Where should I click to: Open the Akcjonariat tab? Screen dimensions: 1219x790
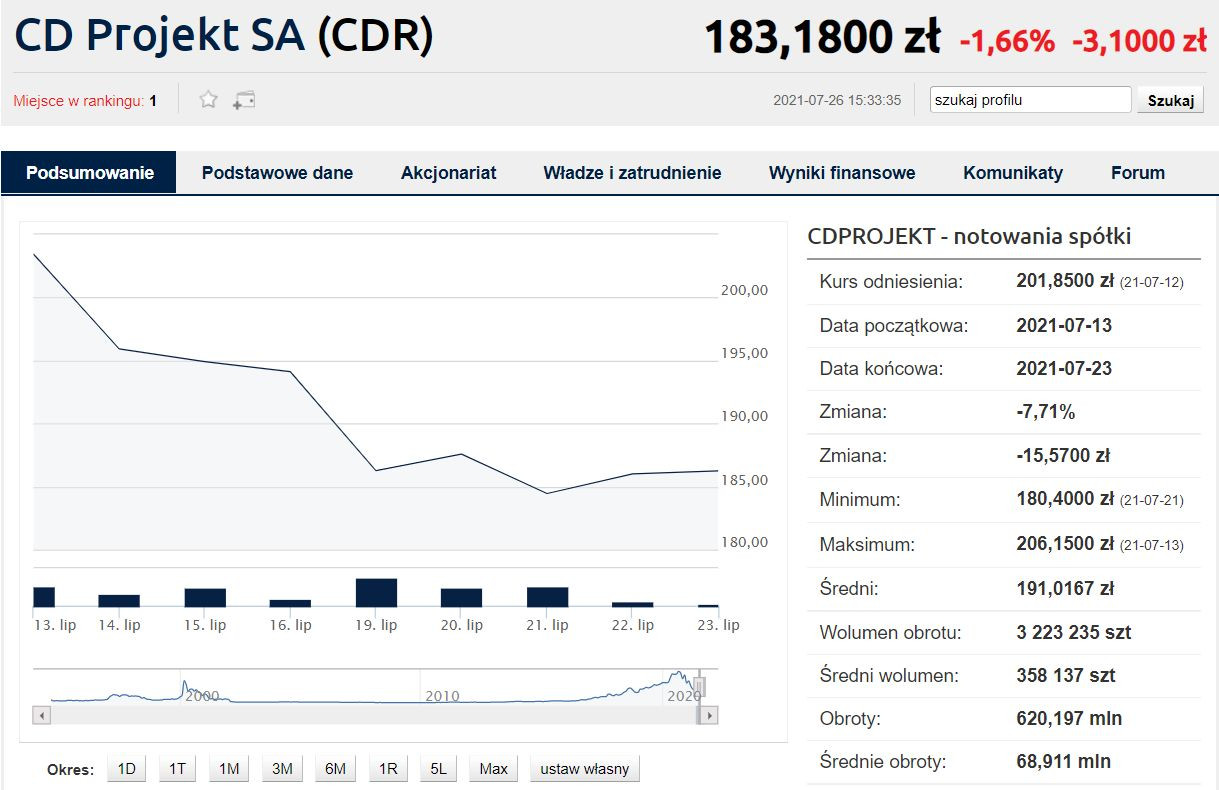(449, 172)
